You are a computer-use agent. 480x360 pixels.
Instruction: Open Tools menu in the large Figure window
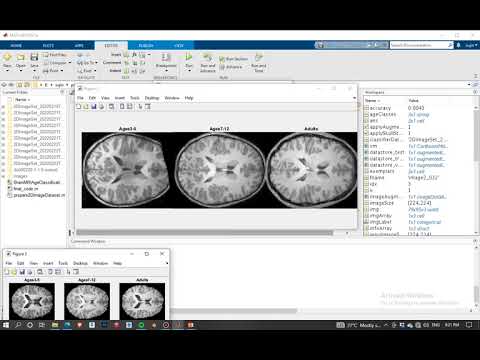tap(135, 98)
